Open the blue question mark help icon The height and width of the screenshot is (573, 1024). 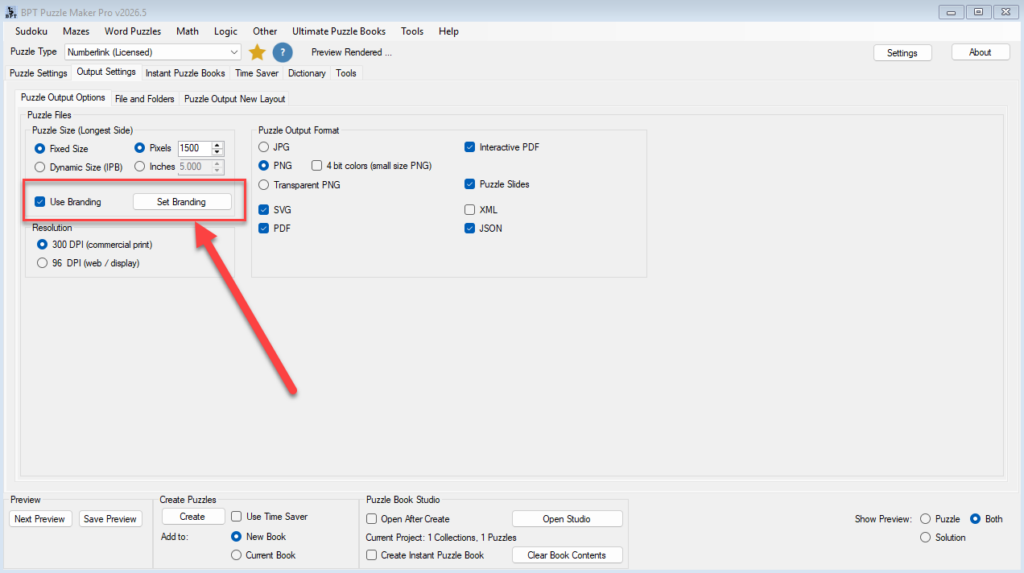coord(282,52)
